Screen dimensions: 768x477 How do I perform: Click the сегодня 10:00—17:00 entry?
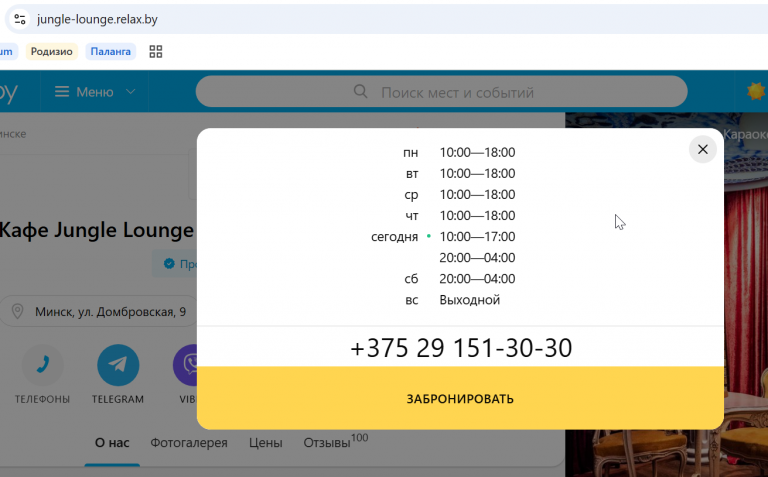click(x=443, y=237)
